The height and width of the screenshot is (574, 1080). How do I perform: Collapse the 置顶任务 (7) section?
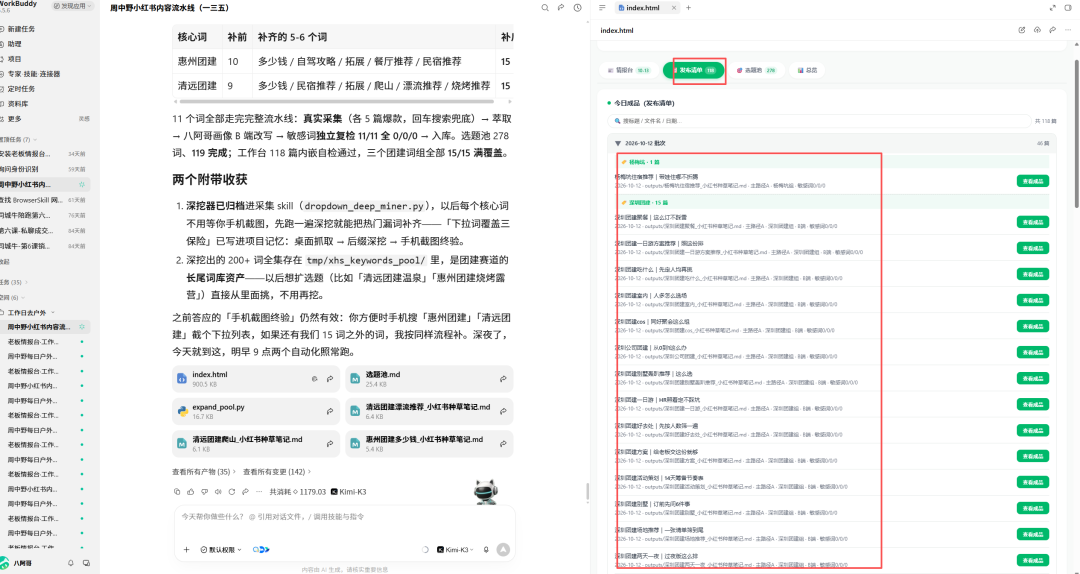point(19,139)
